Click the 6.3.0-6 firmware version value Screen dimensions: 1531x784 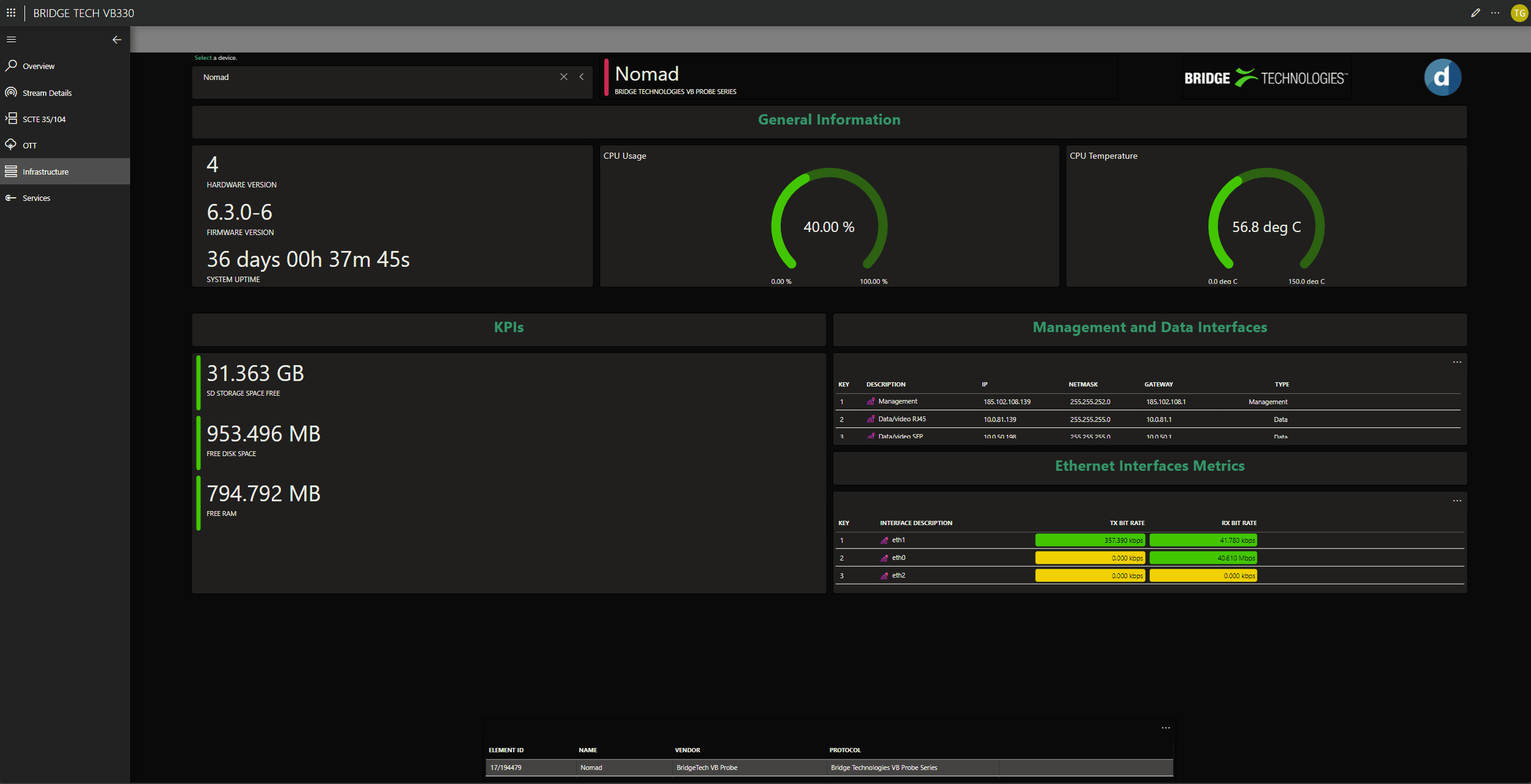point(239,212)
